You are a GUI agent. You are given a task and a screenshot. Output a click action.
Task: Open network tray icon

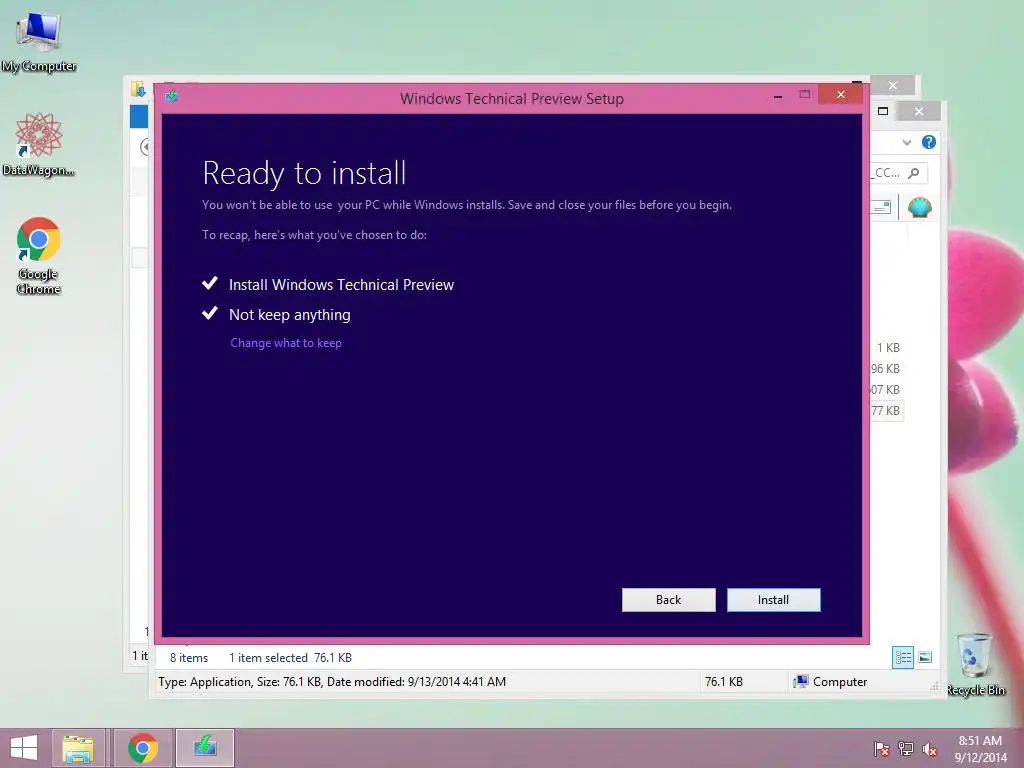(x=906, y=749)
